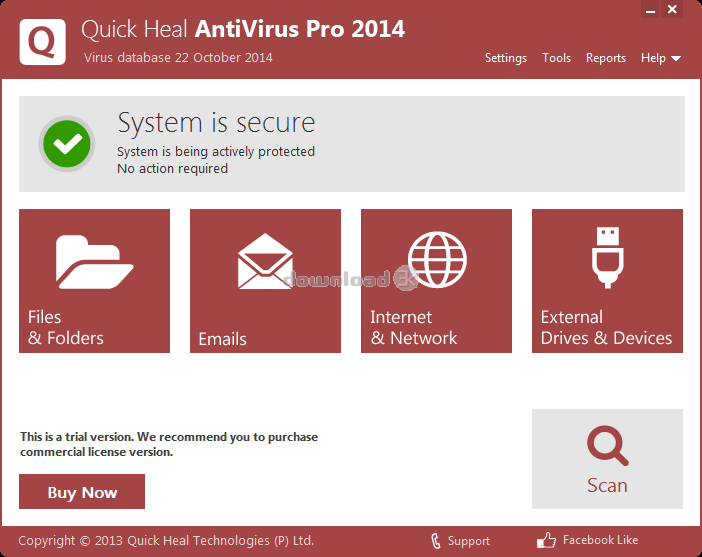Start a scan with the magnifier icon

(x=607, y=446)
